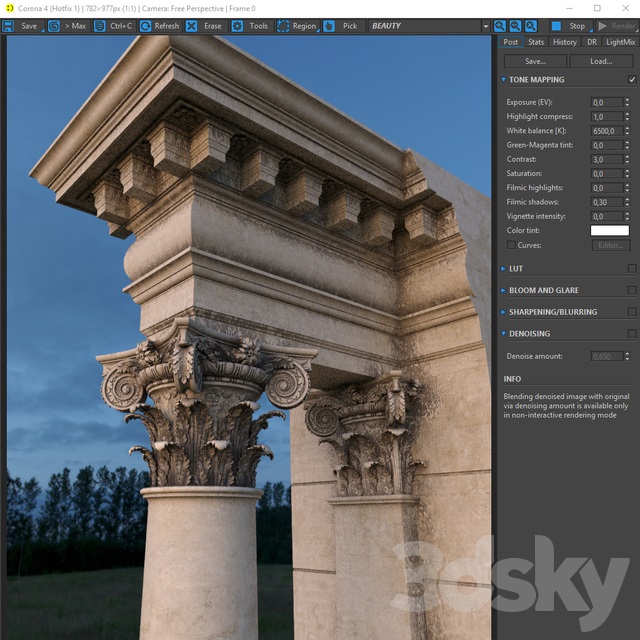Select the Erase tool icon
This screenshot has height=640, width=640.
[191, 26]
